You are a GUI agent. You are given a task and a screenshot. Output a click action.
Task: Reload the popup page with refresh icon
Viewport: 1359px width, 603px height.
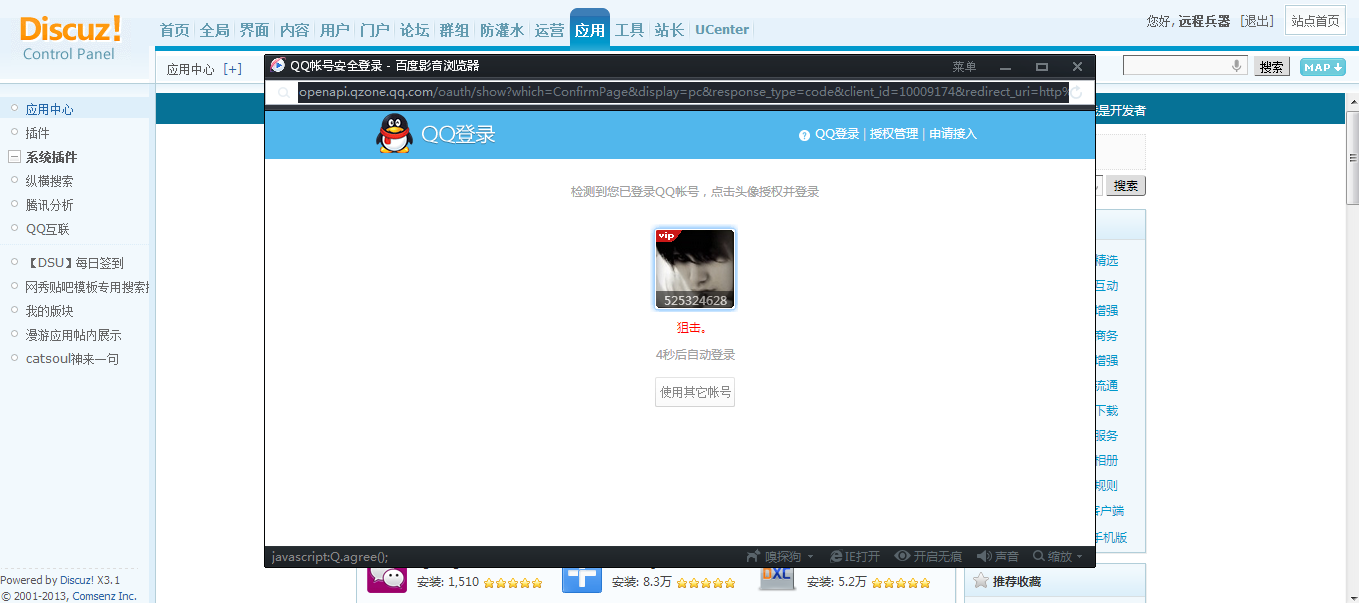click(1078, 92)
